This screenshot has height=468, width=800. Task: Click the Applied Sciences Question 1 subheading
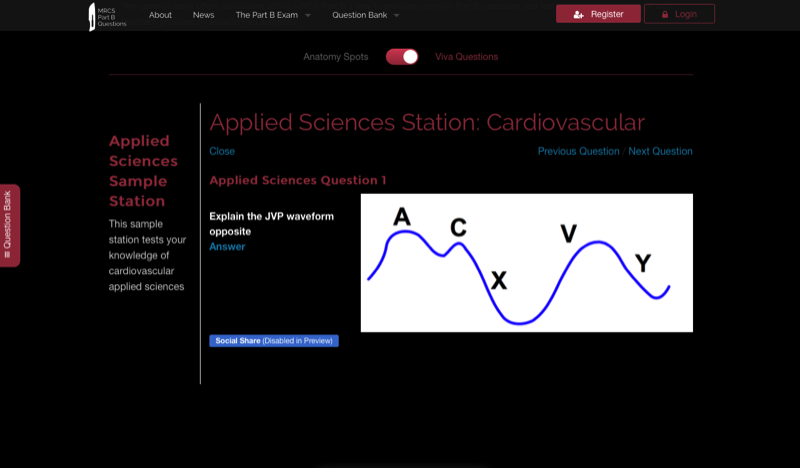pyautogui.click(x=297, y=181)
